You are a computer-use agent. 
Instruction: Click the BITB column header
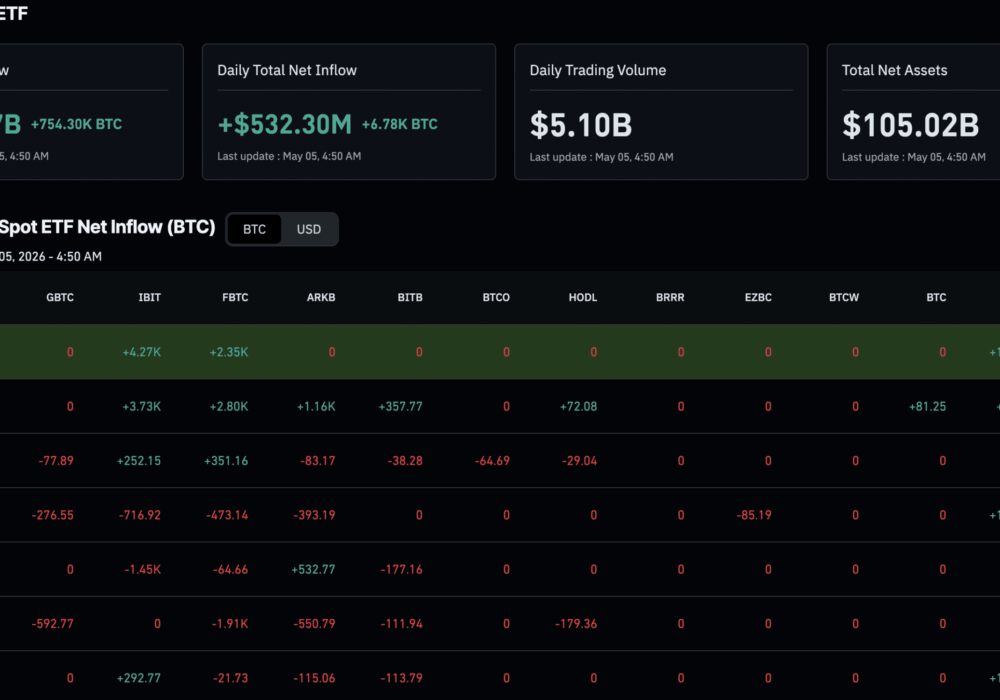tap(410, 298)
